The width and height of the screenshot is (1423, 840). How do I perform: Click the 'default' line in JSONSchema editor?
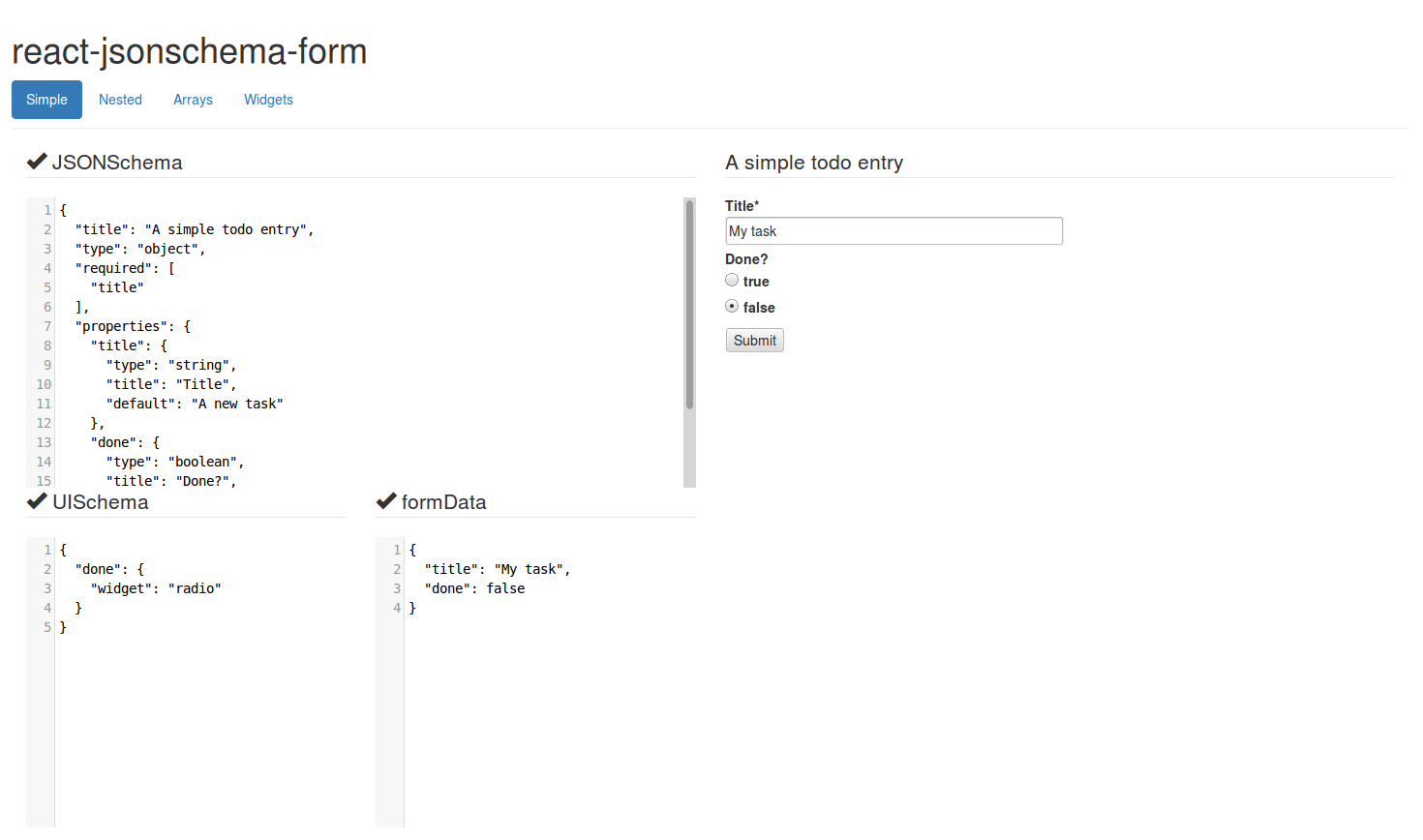tap(194, 404)
